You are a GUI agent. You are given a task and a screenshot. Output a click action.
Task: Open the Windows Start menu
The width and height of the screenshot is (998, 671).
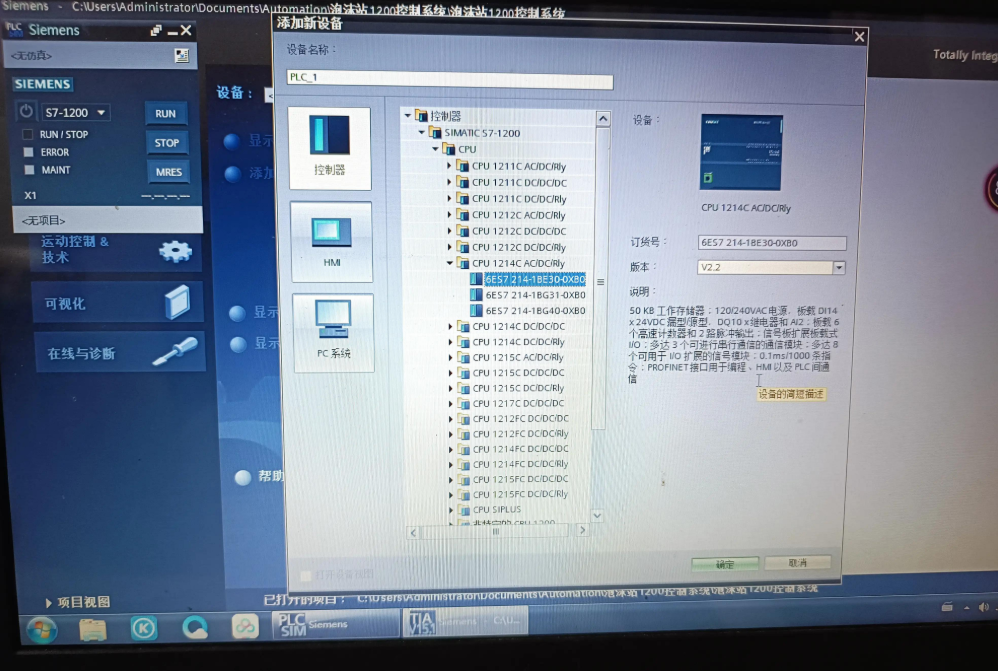click(x=41, y=630)
